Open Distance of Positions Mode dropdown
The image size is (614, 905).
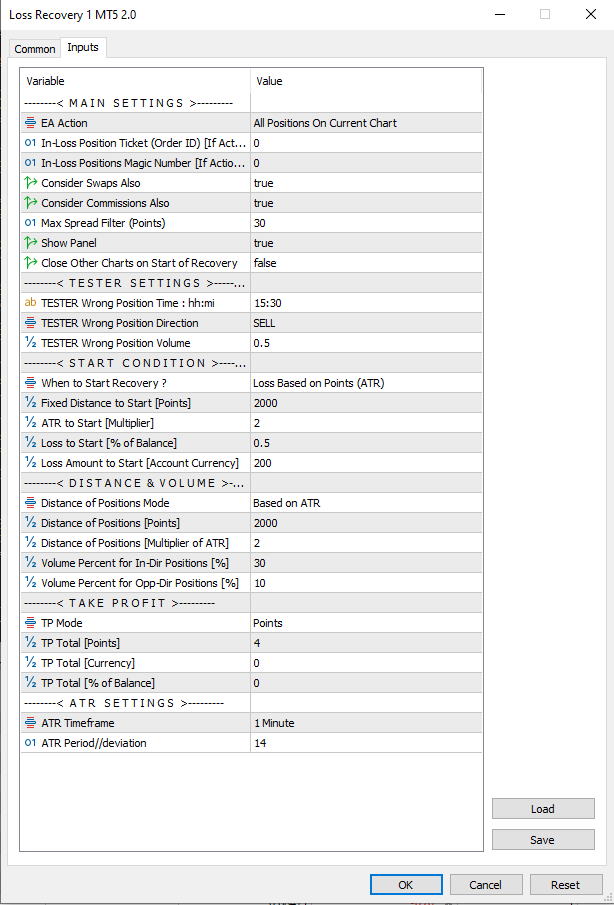click(x=365, y=503)
